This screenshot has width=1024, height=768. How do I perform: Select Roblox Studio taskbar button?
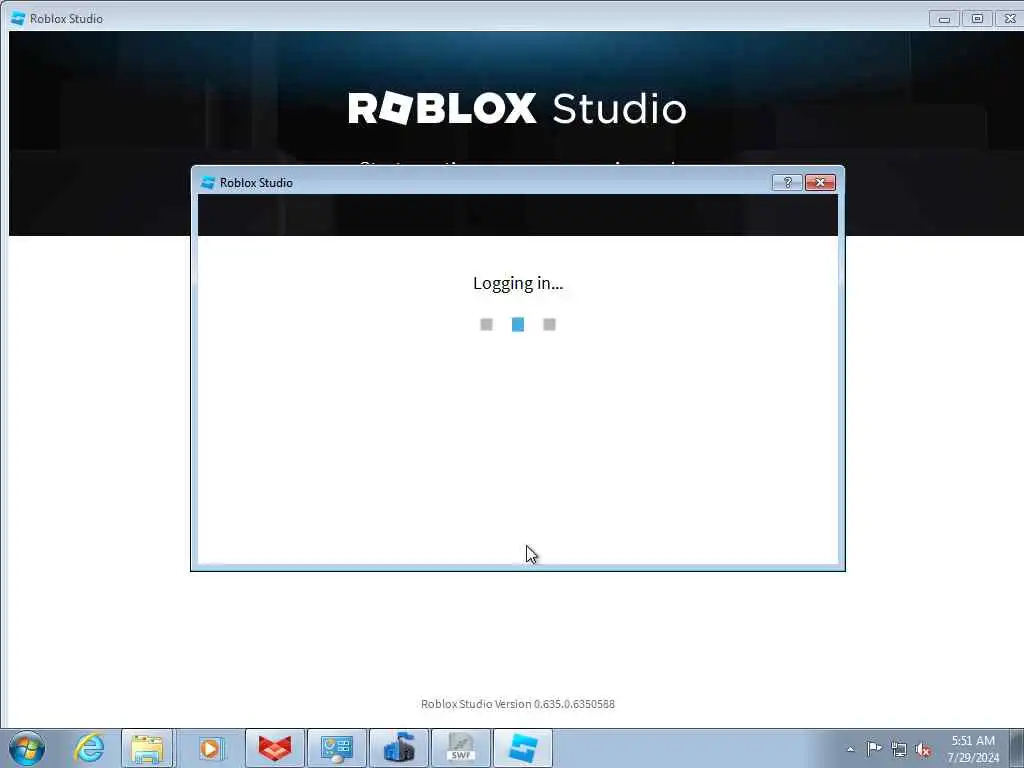(523, 748)
